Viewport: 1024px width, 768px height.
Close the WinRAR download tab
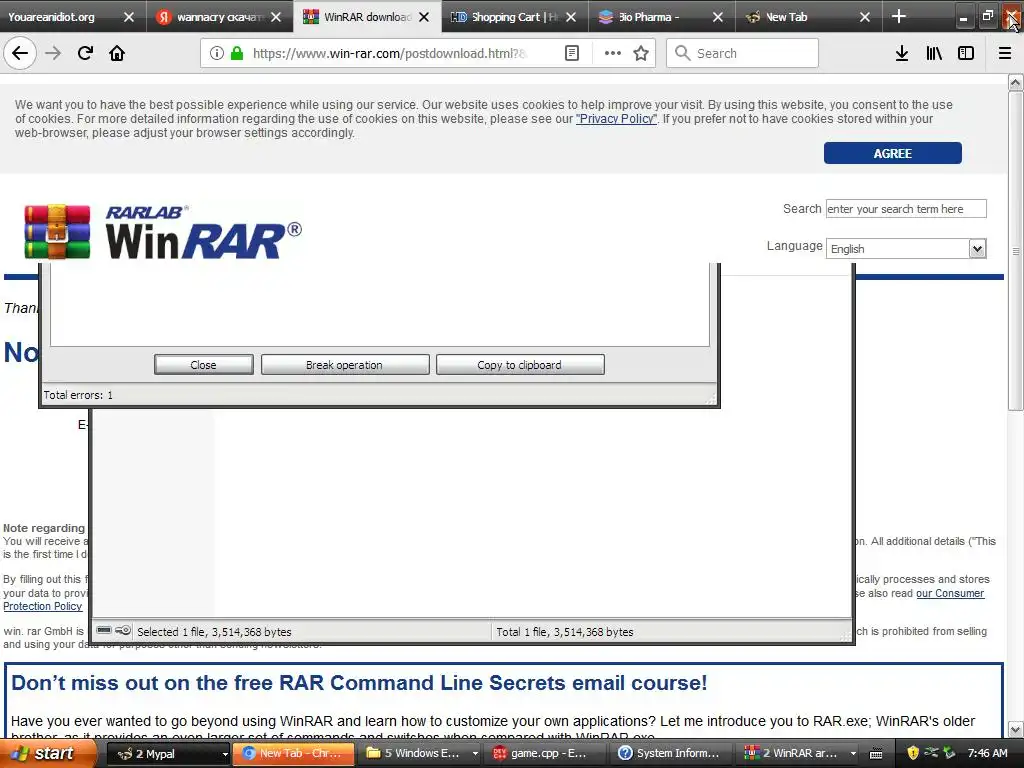tap(424, 17)
